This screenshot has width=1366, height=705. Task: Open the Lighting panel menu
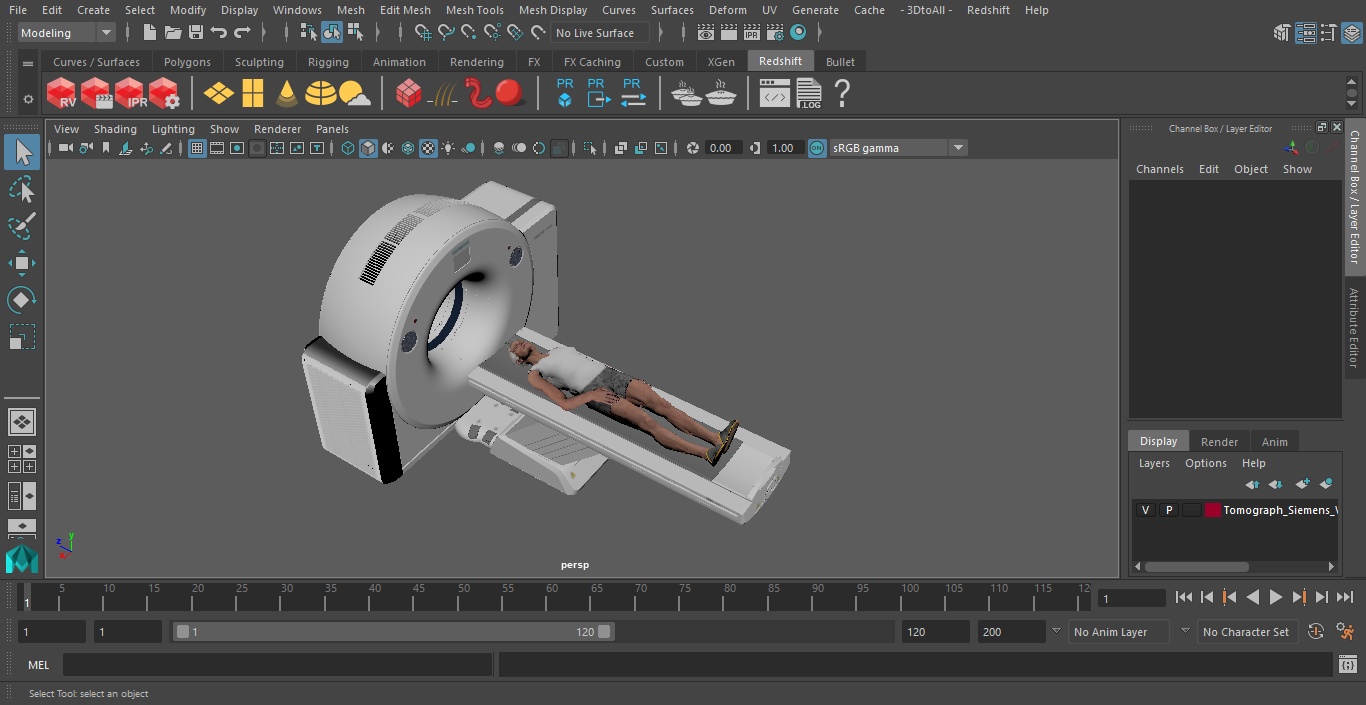coord(173,129)
